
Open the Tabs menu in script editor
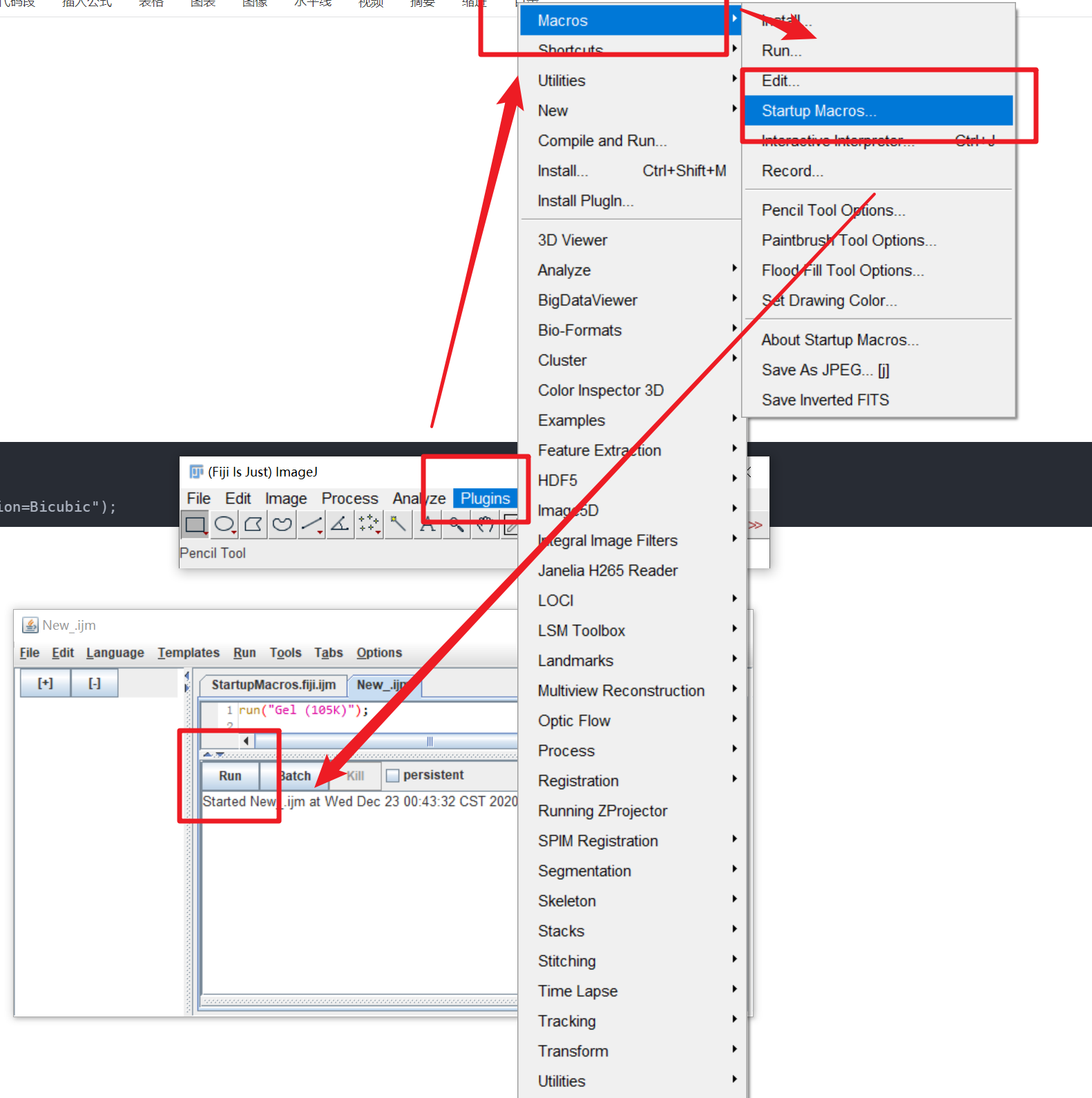coord(328,653)
